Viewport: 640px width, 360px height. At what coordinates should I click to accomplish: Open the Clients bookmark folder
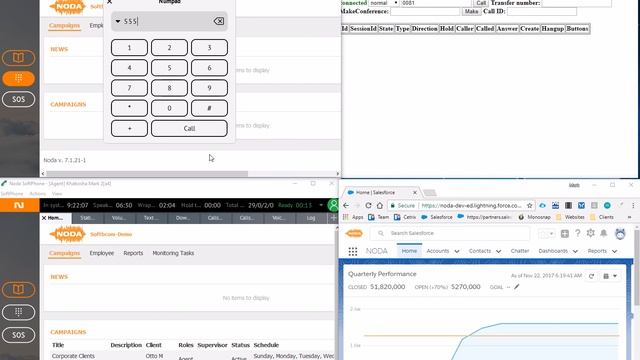601,217
